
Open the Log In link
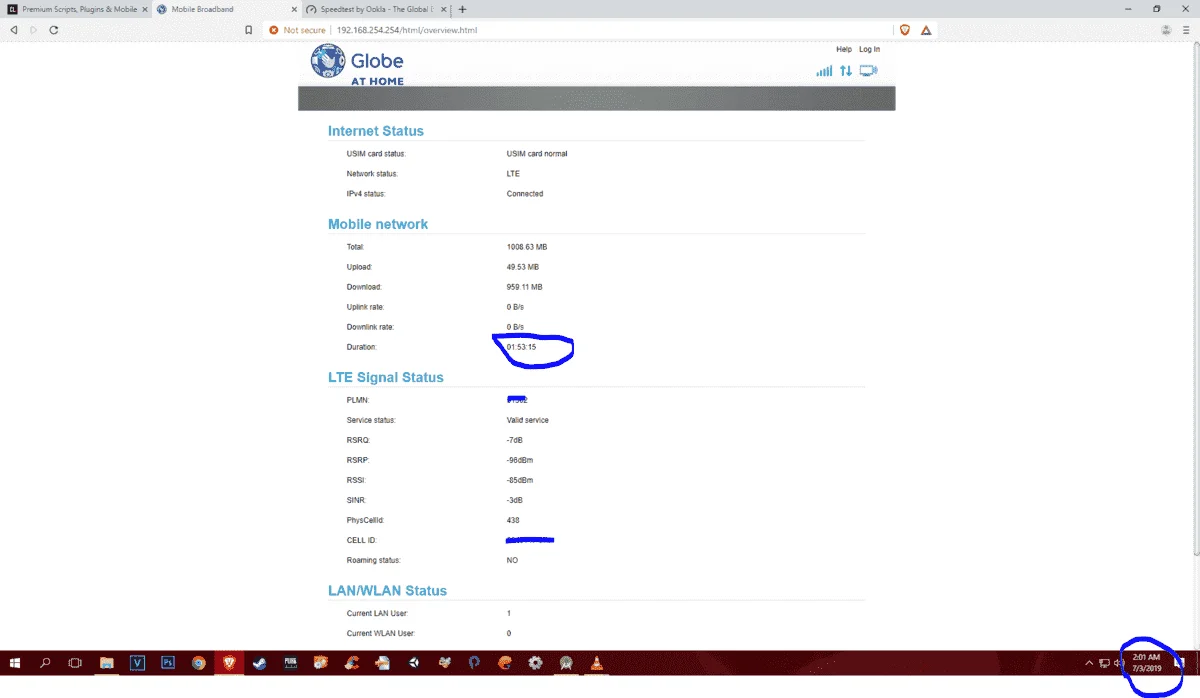pyautogui.click(x=869, y=49)
